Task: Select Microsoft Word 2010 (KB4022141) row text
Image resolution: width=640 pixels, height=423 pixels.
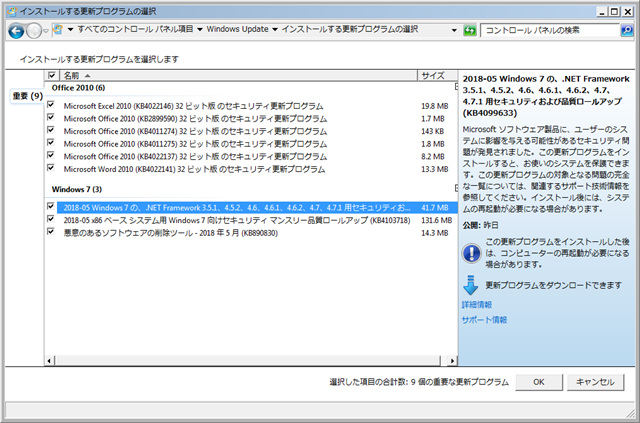Action: coord(194,169)
